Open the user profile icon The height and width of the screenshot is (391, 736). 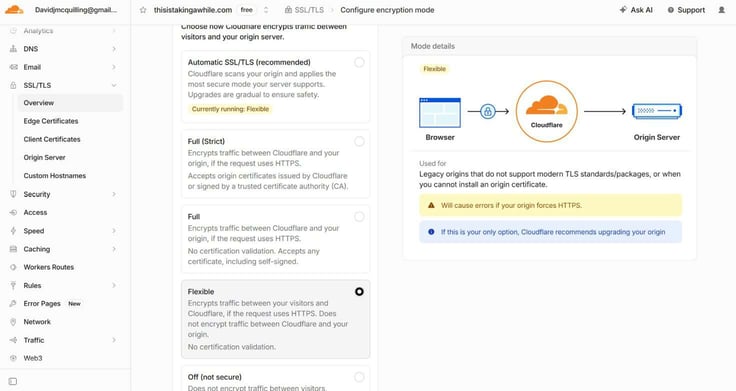[x=721, y=10]
